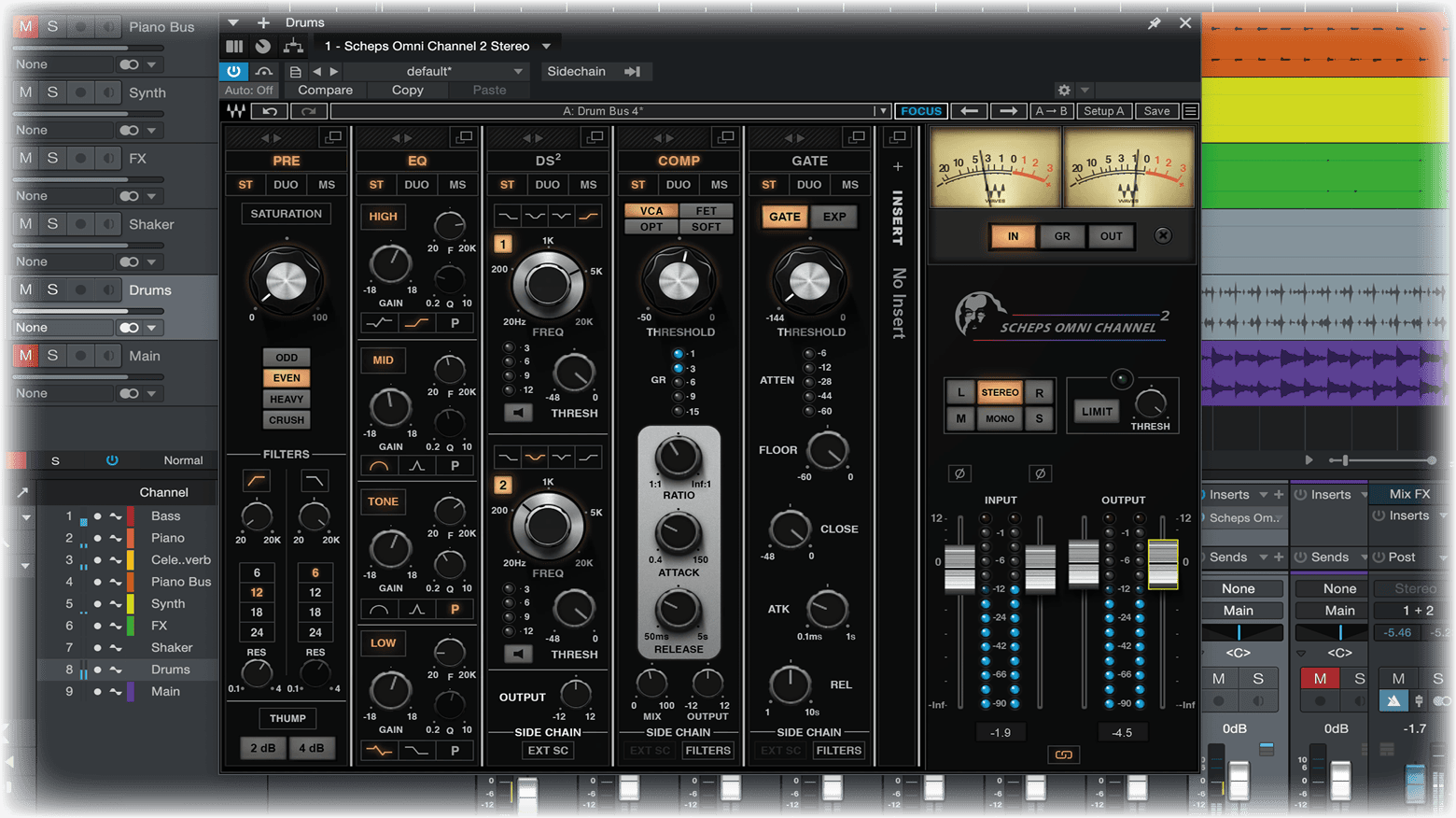
Task: Select the Shaker row in channel list
Action: (127, 647)
